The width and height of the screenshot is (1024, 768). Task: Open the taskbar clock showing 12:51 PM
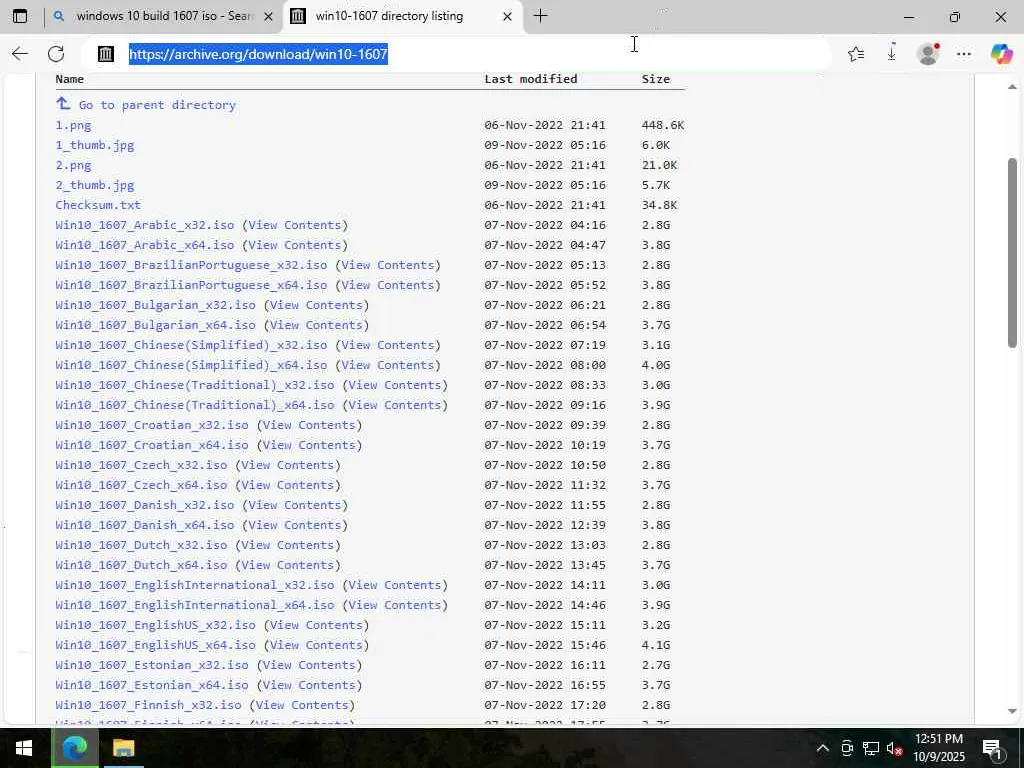pos(938,748)
